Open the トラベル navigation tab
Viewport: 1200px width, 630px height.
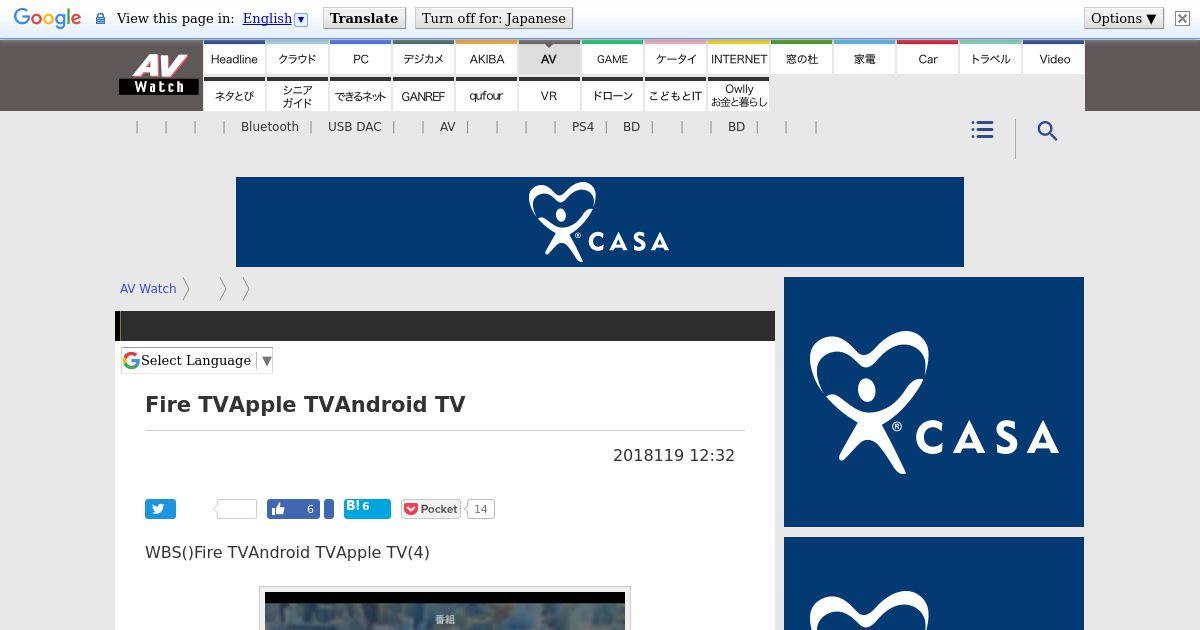click(990, 58)
